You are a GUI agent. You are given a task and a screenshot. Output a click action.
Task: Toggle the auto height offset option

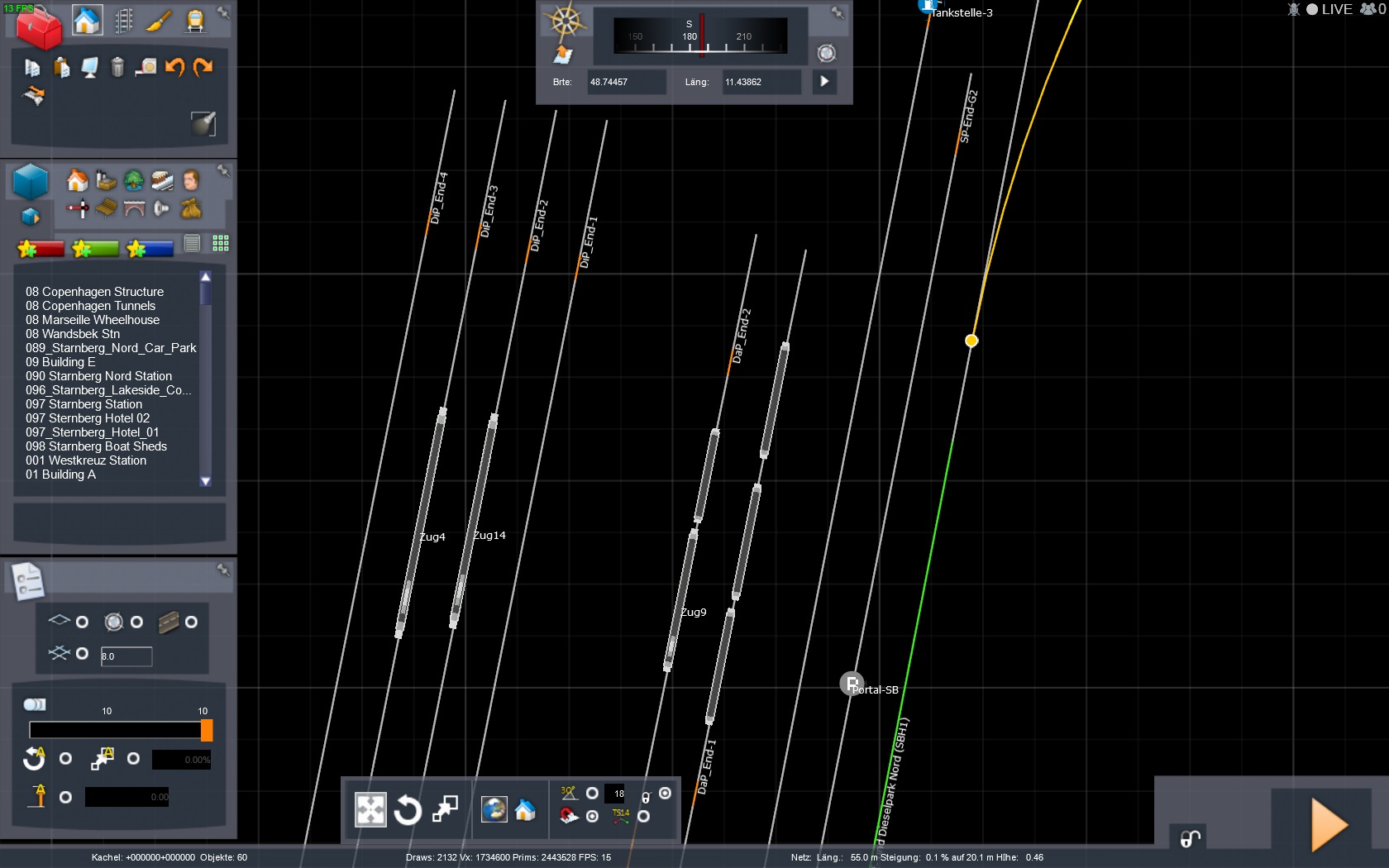pyautogui.click(x=66, y=797)
